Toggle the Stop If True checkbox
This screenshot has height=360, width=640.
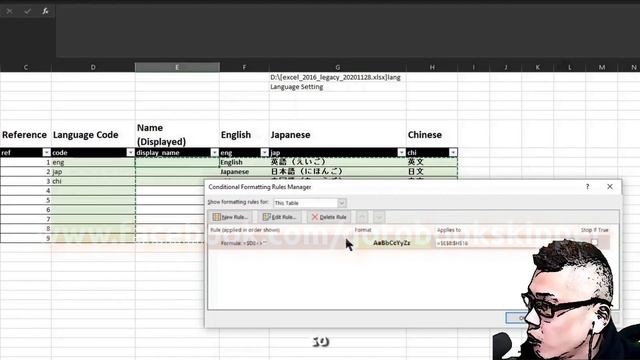pos(594,243)
